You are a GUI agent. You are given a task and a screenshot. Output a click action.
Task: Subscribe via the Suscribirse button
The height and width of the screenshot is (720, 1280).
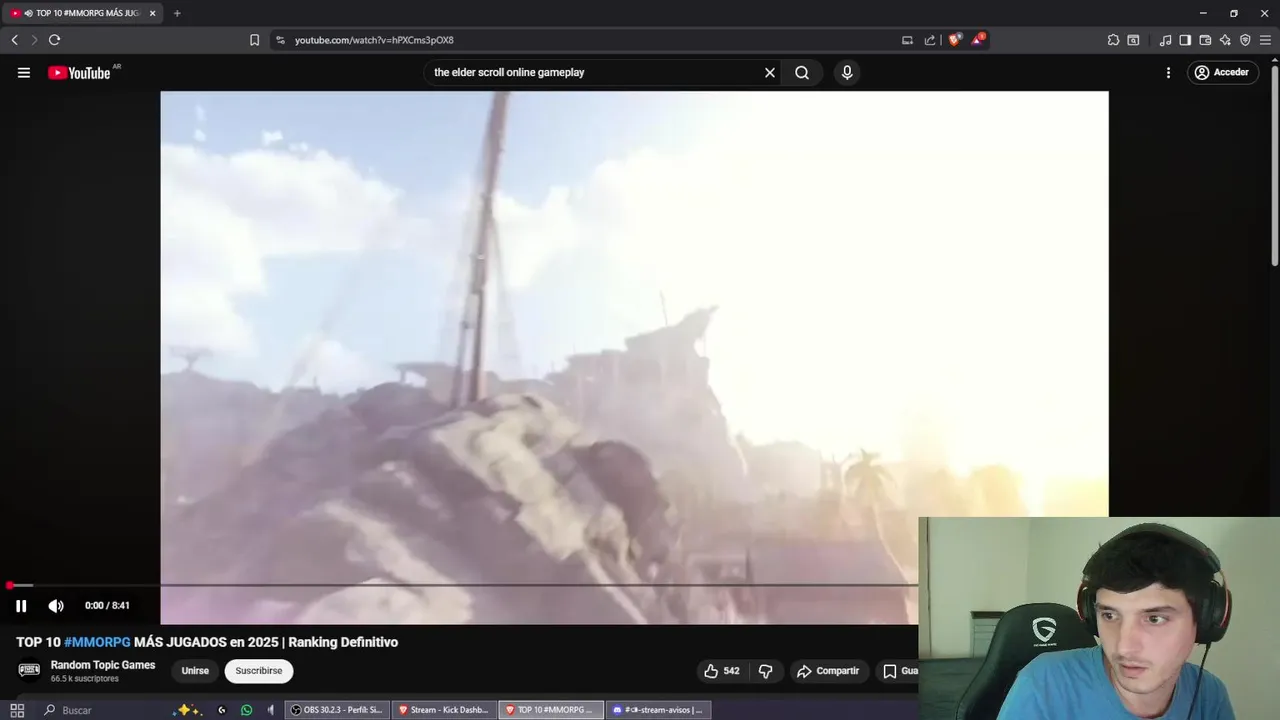click(259, 671)
